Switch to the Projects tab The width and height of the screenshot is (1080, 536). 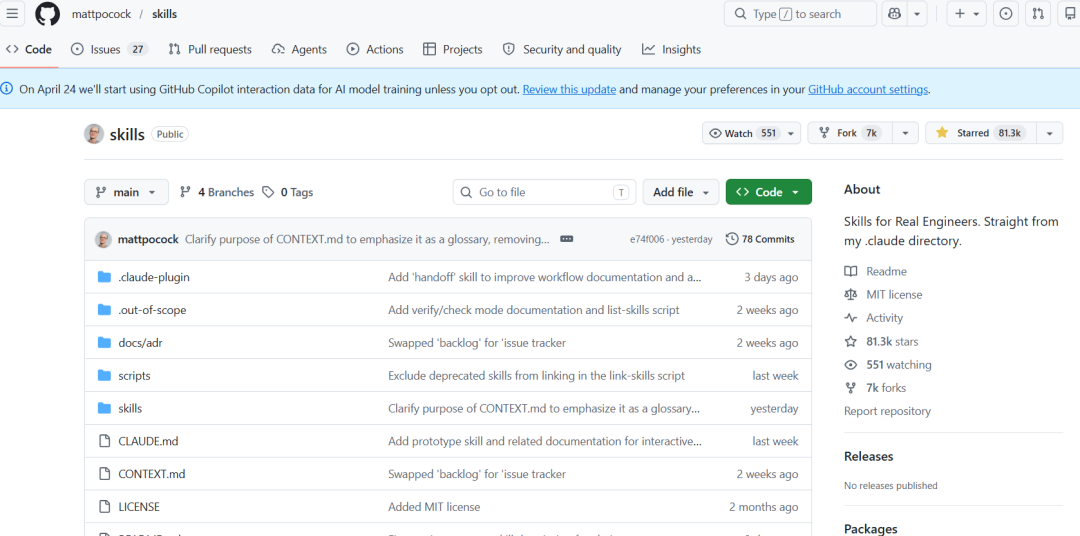coord(453,50)
